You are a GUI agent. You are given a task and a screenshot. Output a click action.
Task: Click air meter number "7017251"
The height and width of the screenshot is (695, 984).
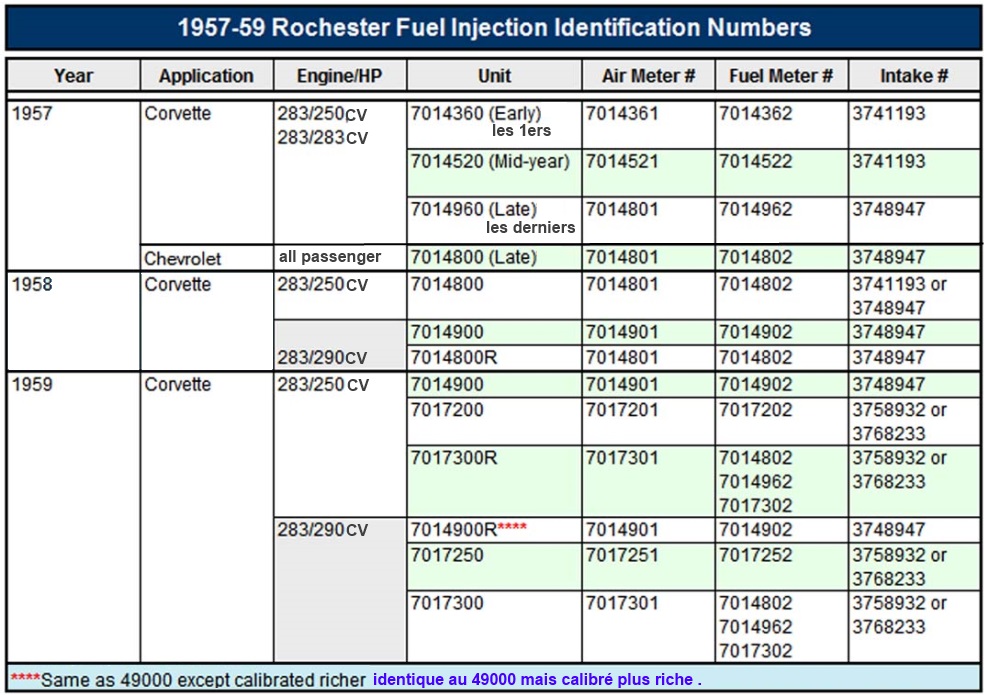point(622,555)
